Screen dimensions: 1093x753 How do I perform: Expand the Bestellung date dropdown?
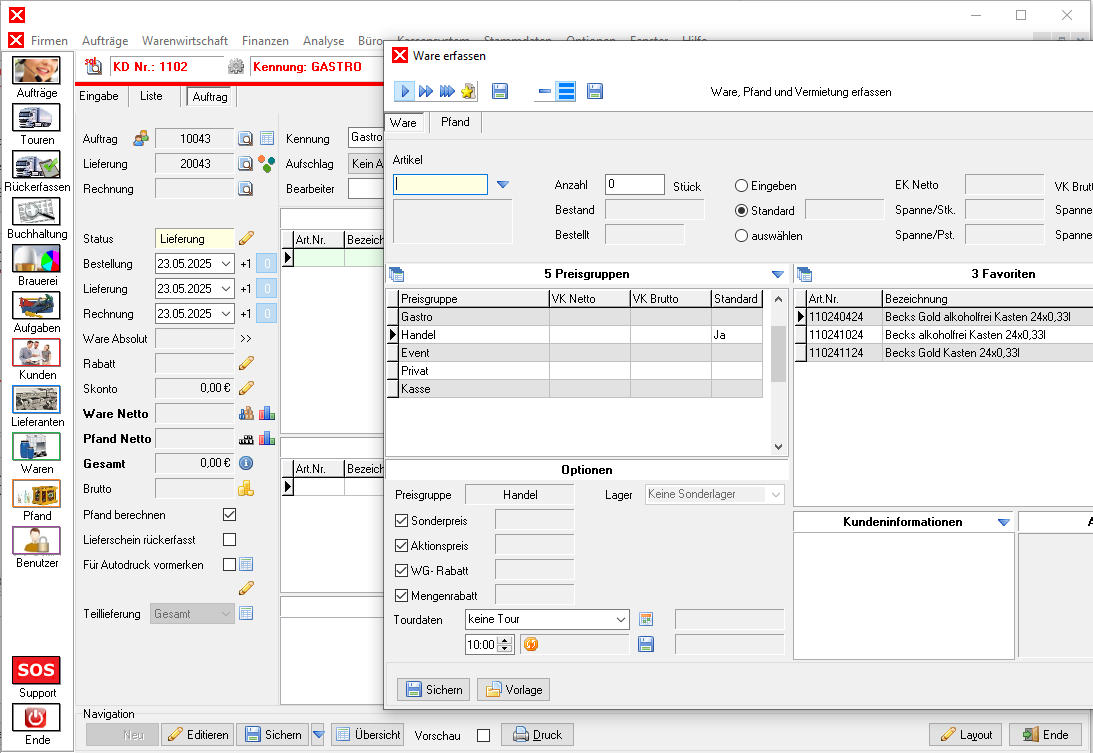226,264
